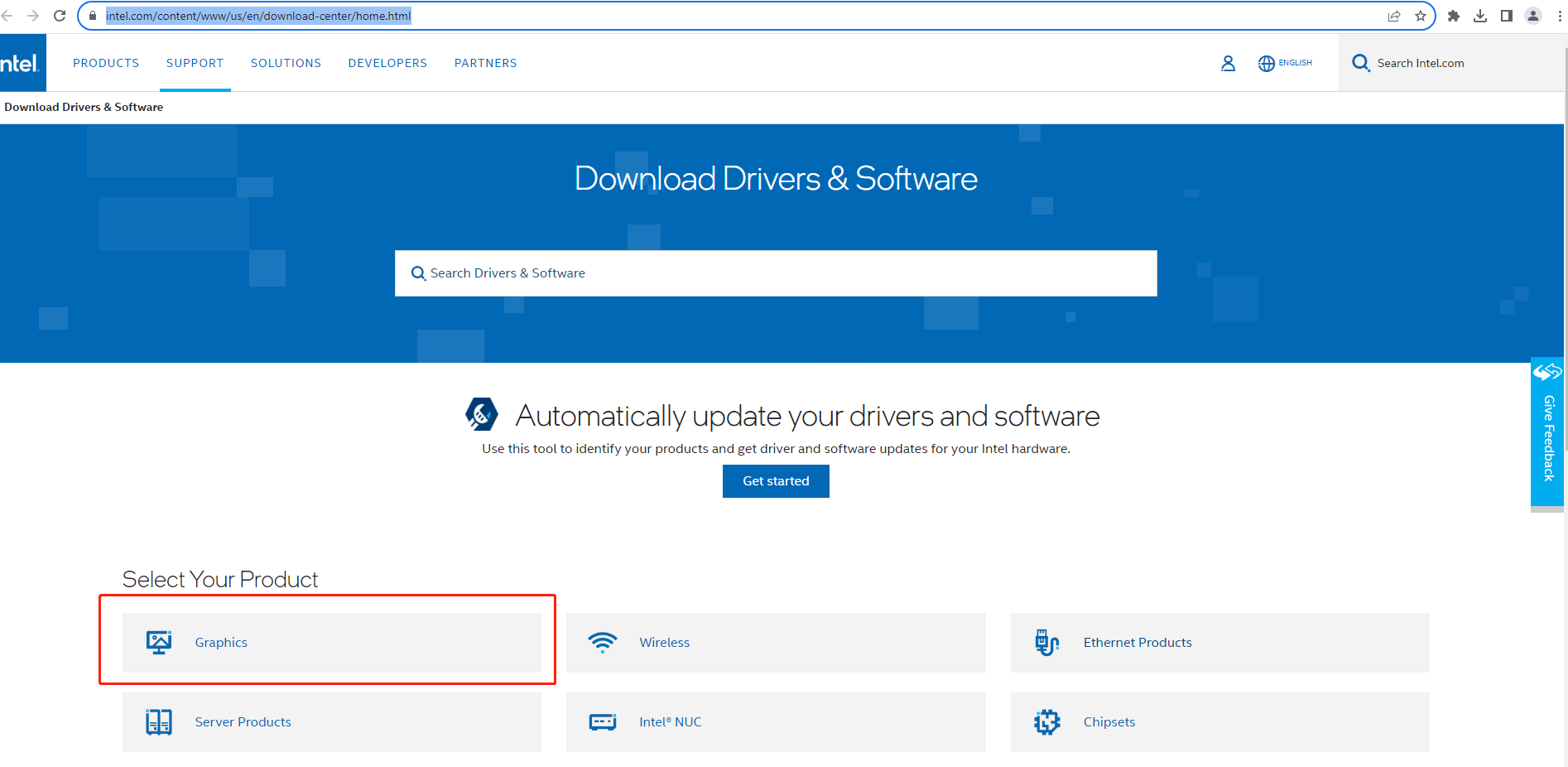This screenshot has width=1568, height=767.
Task: Click the Graphics product monitor icon
Action: pyautogui.click(x=159, y=642)
